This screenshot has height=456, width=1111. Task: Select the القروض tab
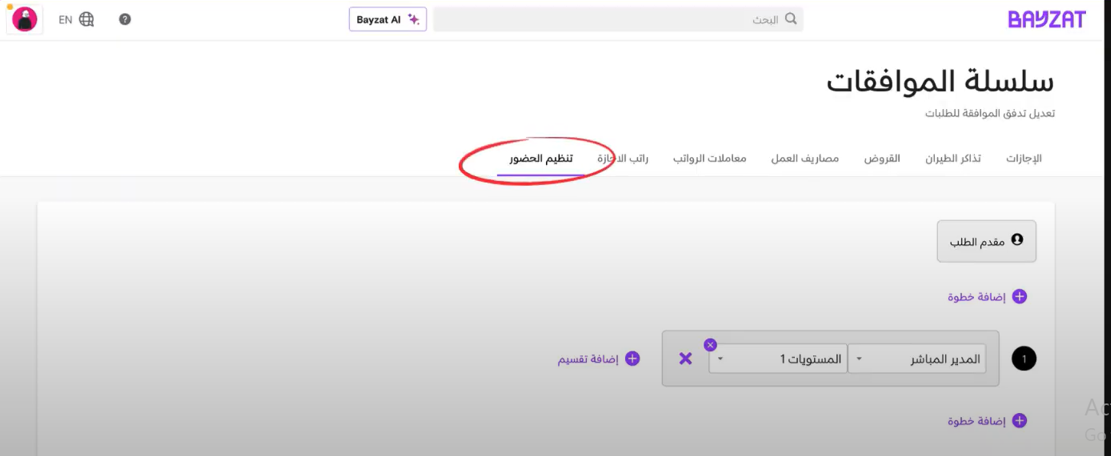pyautogui.click(x=882, y=159)
